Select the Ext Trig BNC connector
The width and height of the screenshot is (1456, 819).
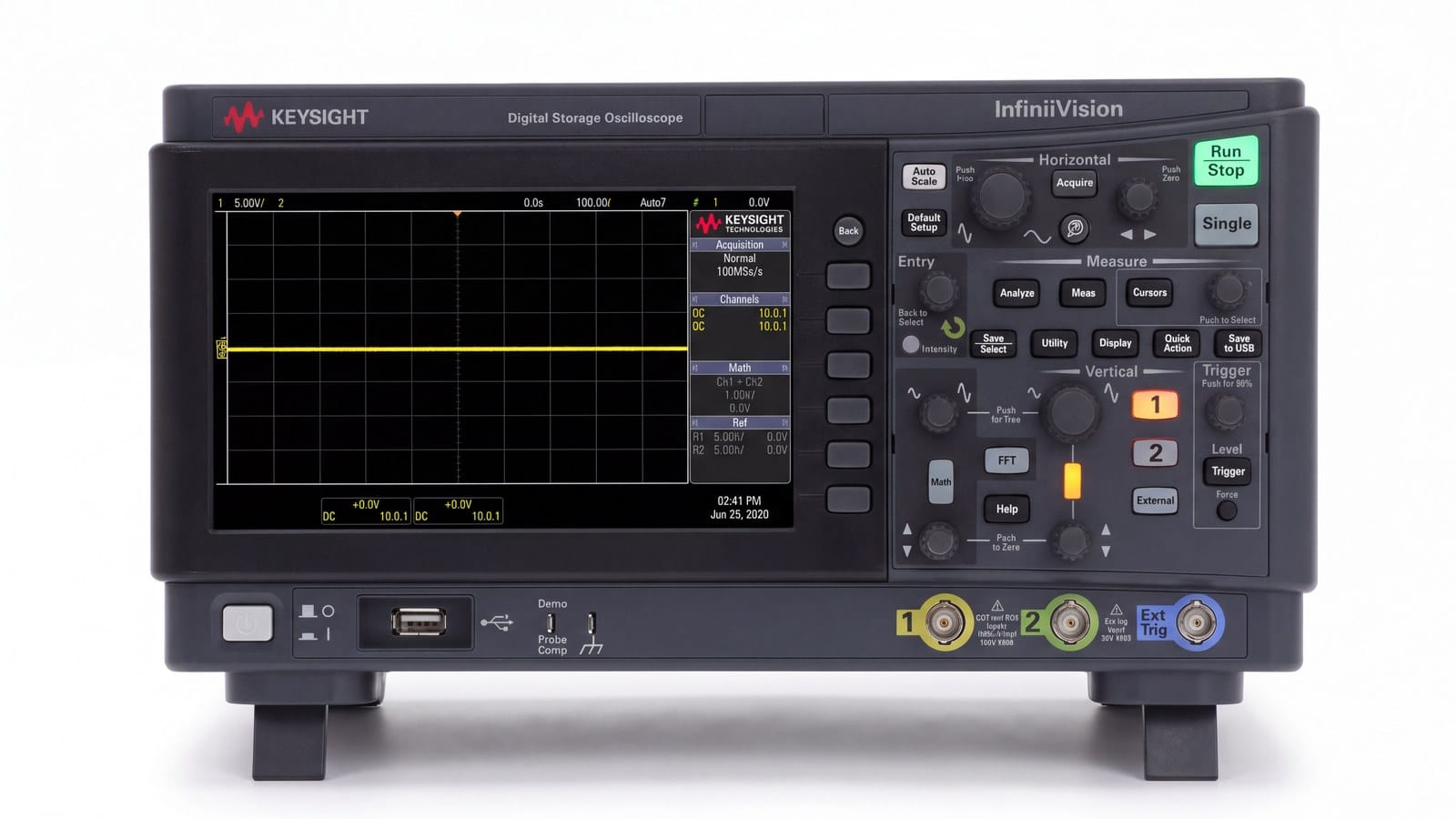click(1196, 622)
